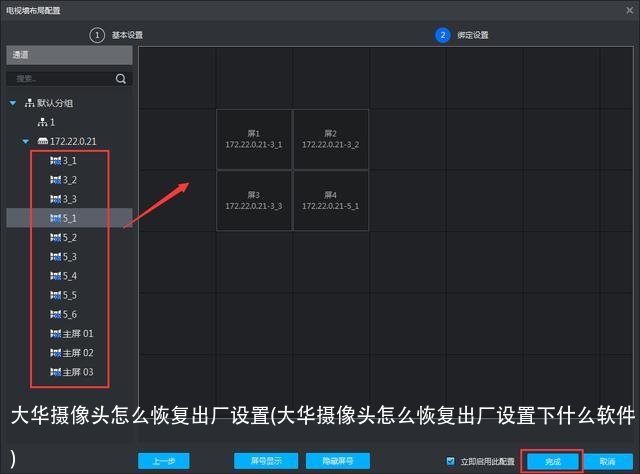Click the screen icon for 主屏 03
640x474 pixels.
coord(56,372)
